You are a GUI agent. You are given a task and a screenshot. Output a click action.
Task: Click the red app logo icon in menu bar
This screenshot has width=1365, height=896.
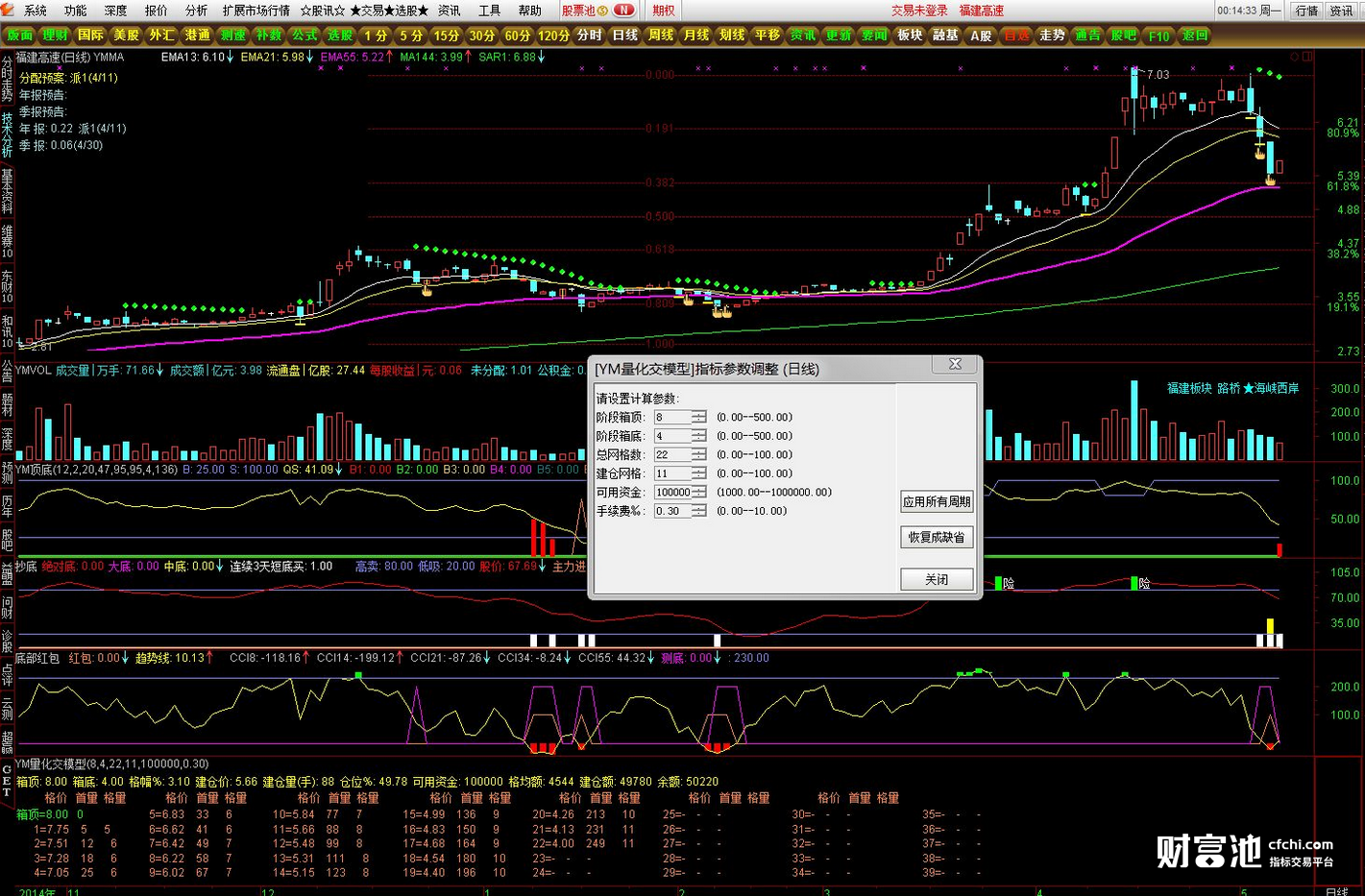10,11
